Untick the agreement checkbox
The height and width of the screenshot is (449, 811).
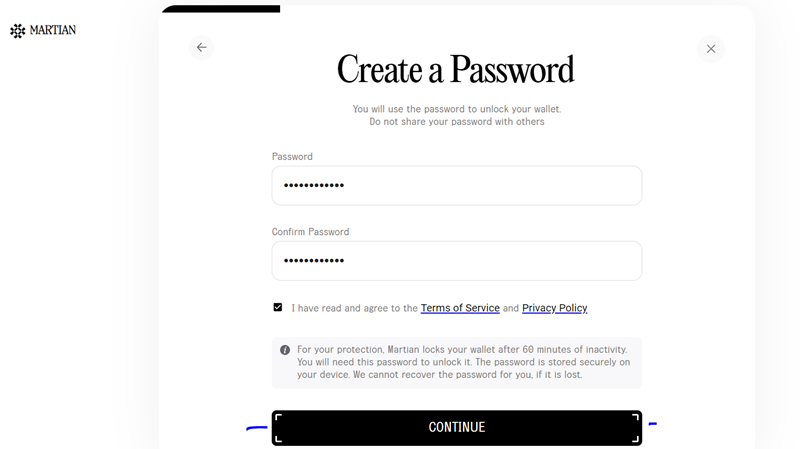[278, 307]
